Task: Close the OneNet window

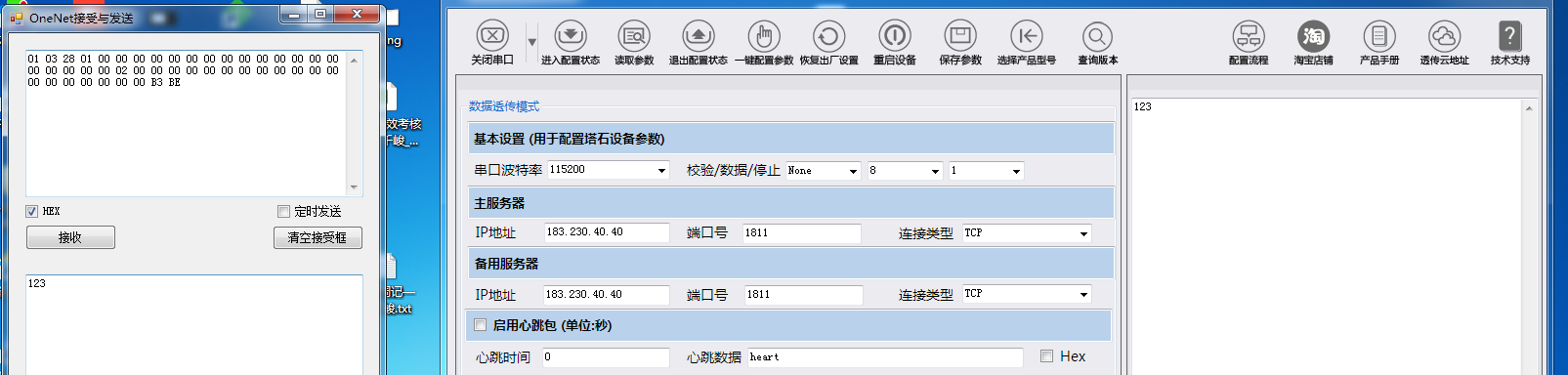Action: (x=357, y=14)
